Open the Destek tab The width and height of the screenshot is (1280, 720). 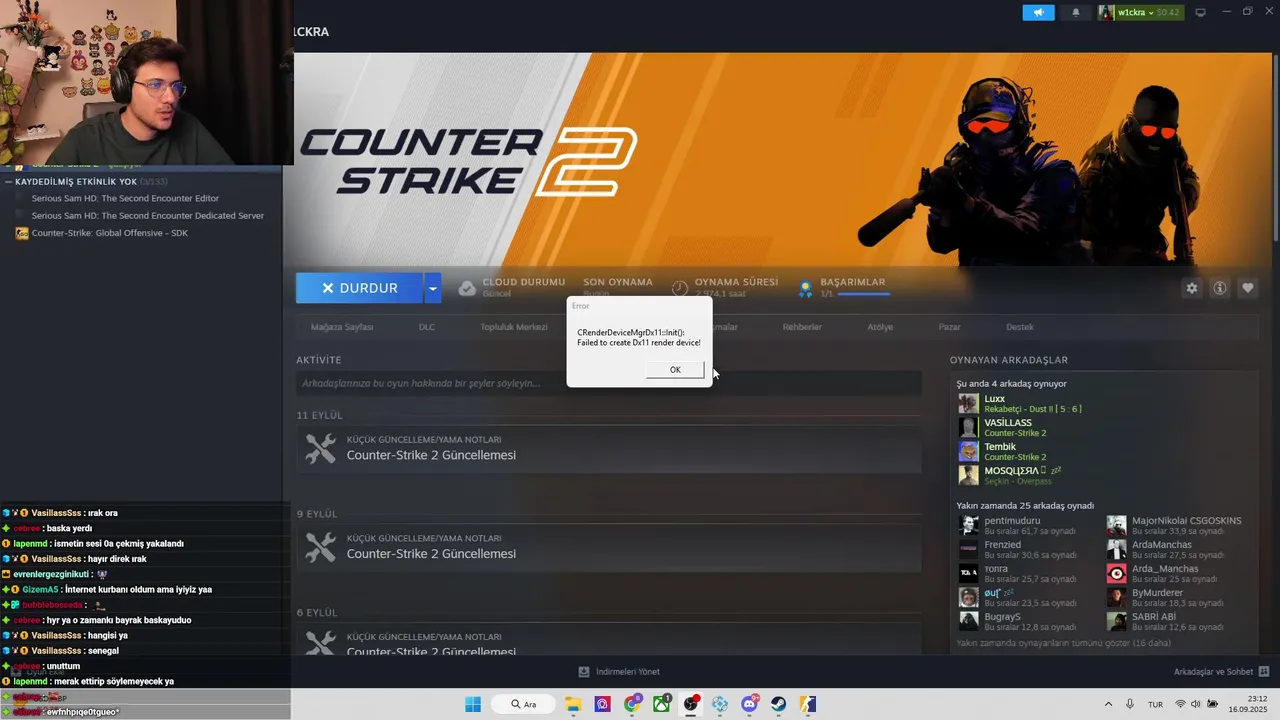tap(1020, 327)
